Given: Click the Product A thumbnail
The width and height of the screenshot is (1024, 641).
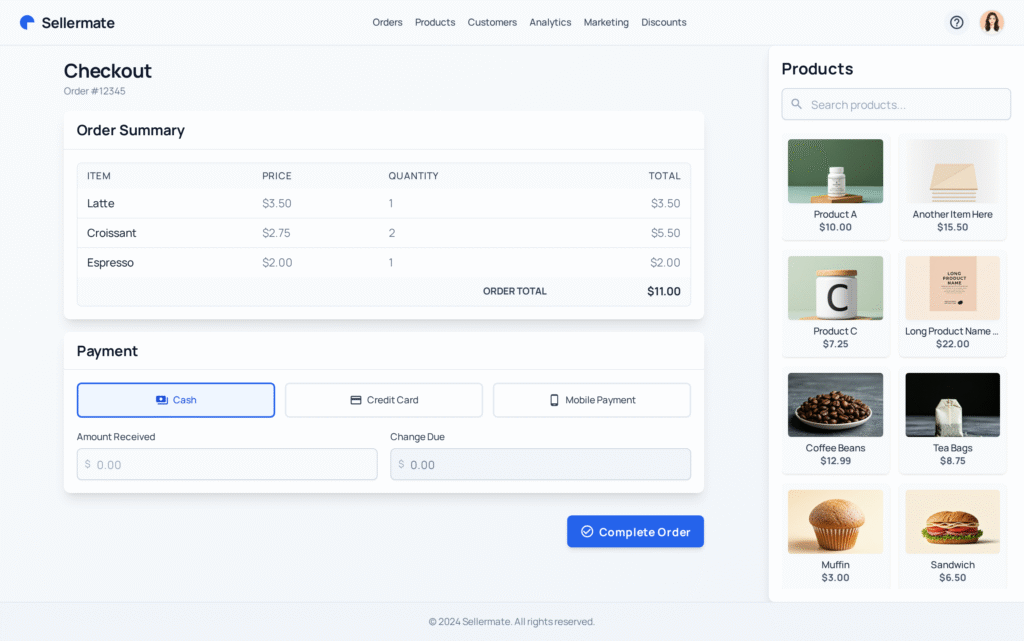Looking at the screenshot, I should pos(835,171).
